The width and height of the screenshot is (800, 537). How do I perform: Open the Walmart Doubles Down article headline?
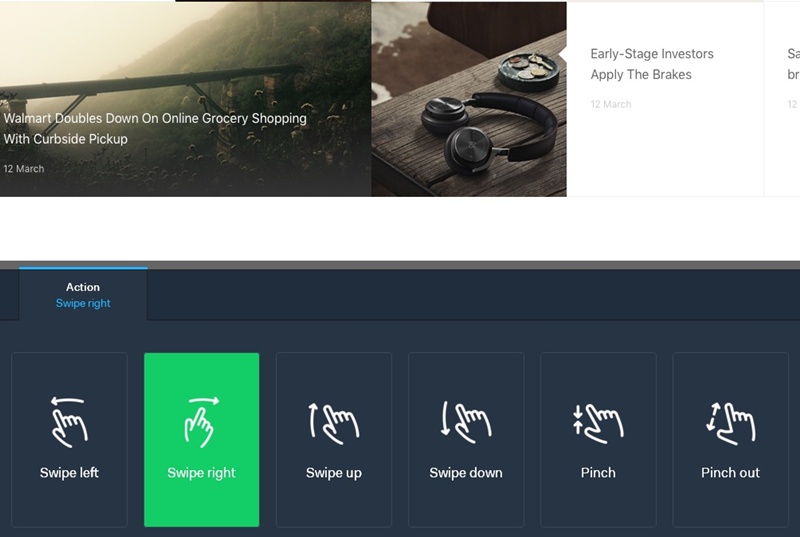(x=155, y=129)
